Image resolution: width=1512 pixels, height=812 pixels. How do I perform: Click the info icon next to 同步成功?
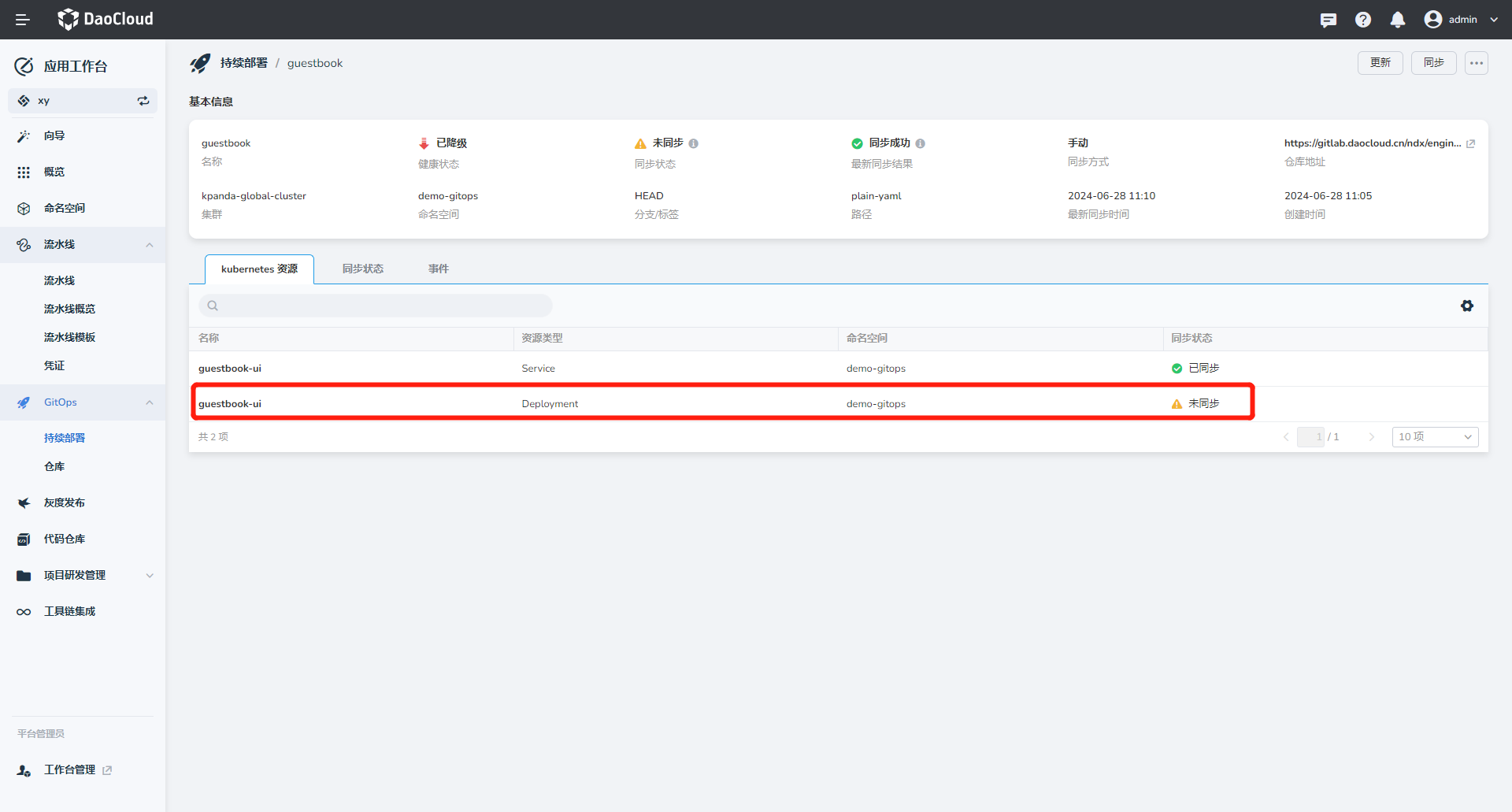921,143
